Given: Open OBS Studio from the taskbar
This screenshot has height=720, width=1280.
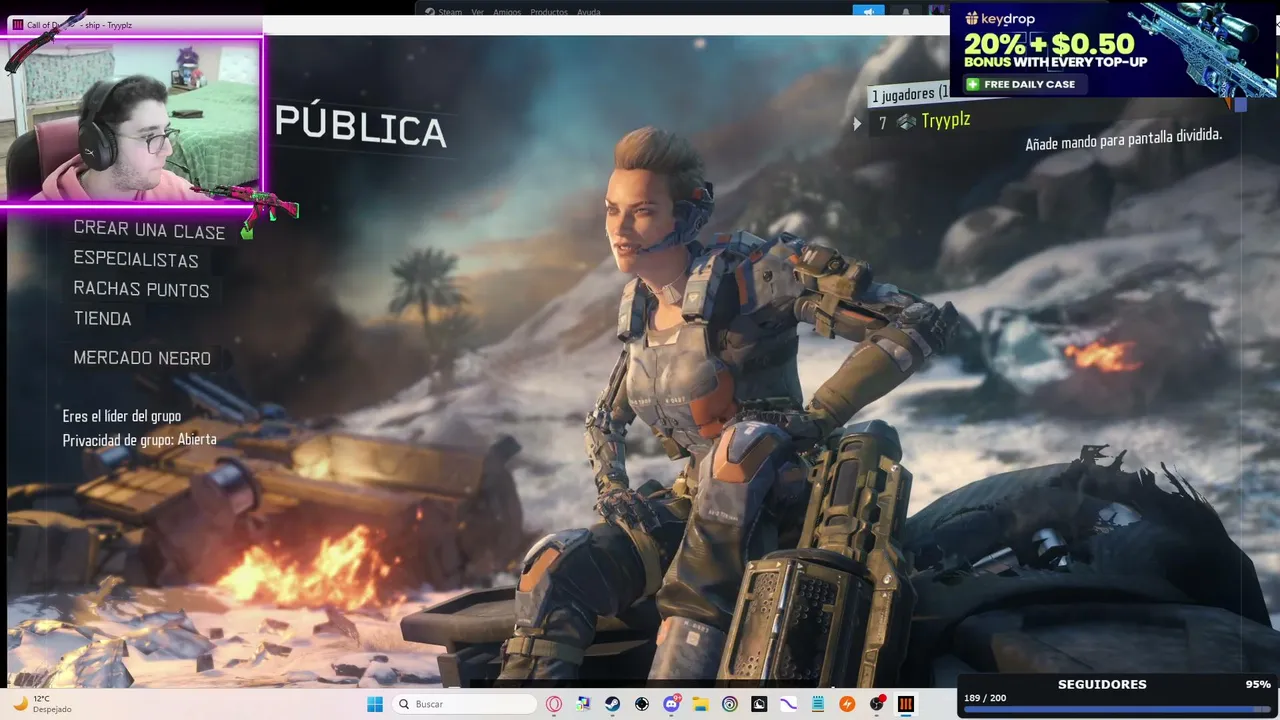Looking at the screenshot, I should coord(877,704).
